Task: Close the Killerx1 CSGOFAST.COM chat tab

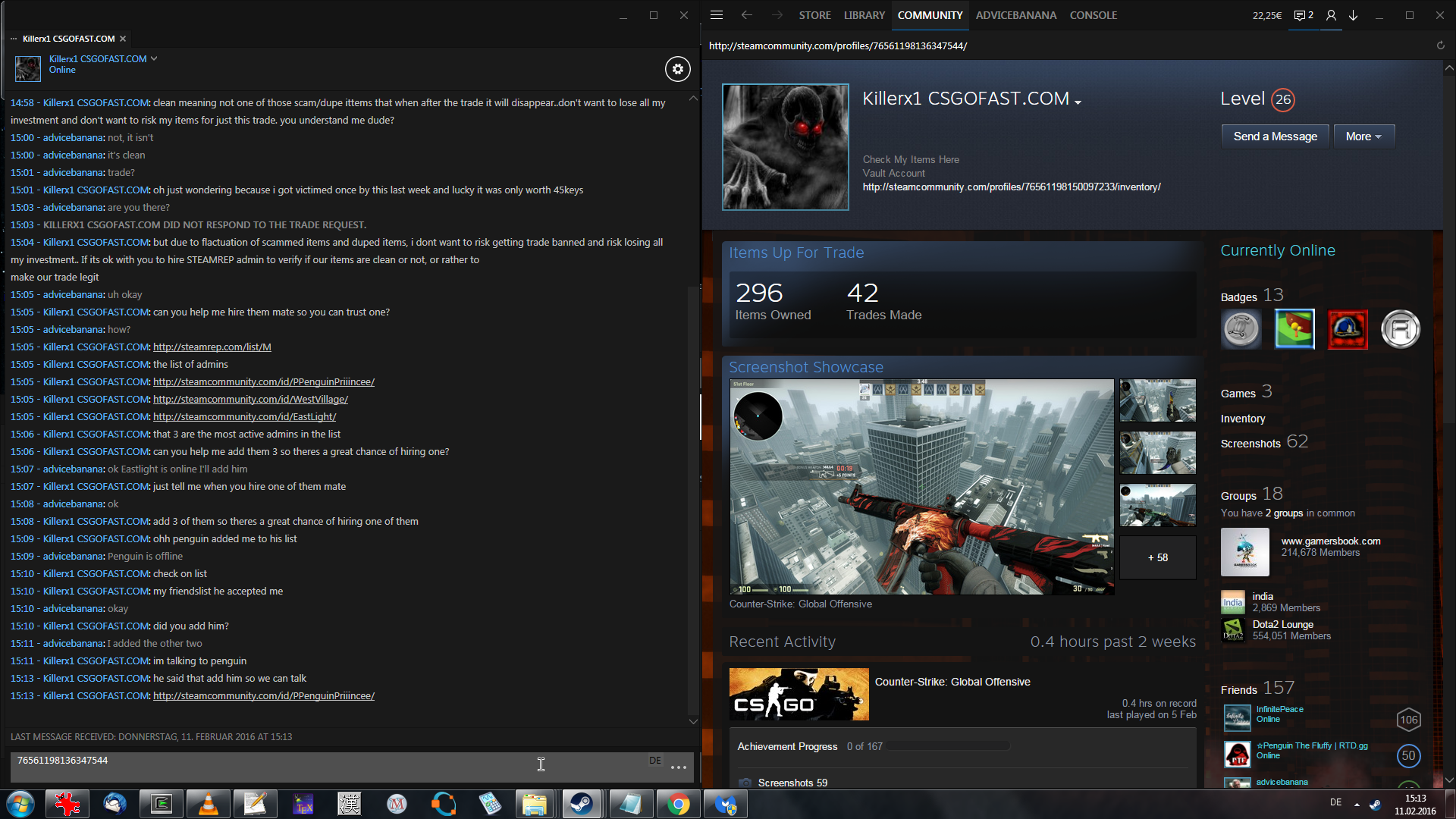Action: coord(123,39)
